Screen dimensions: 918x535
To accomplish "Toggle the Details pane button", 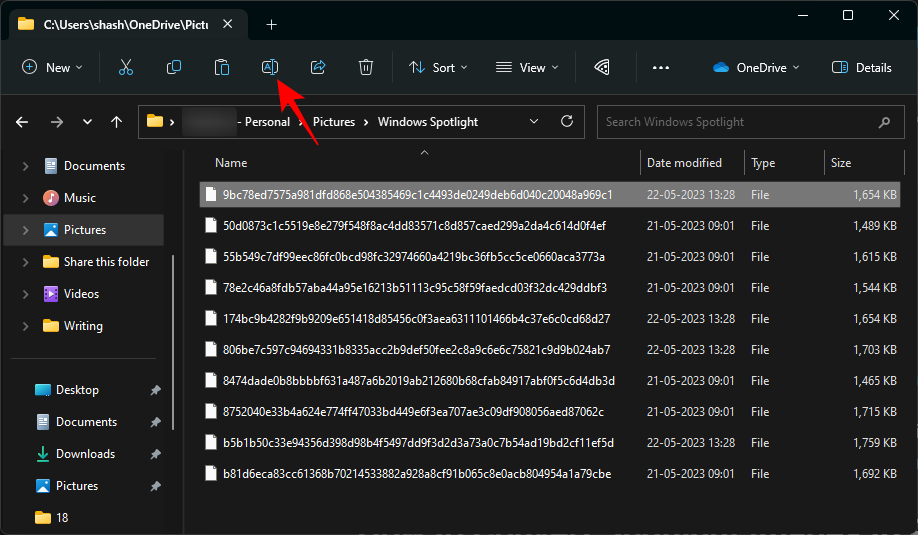I will [862, 67].
